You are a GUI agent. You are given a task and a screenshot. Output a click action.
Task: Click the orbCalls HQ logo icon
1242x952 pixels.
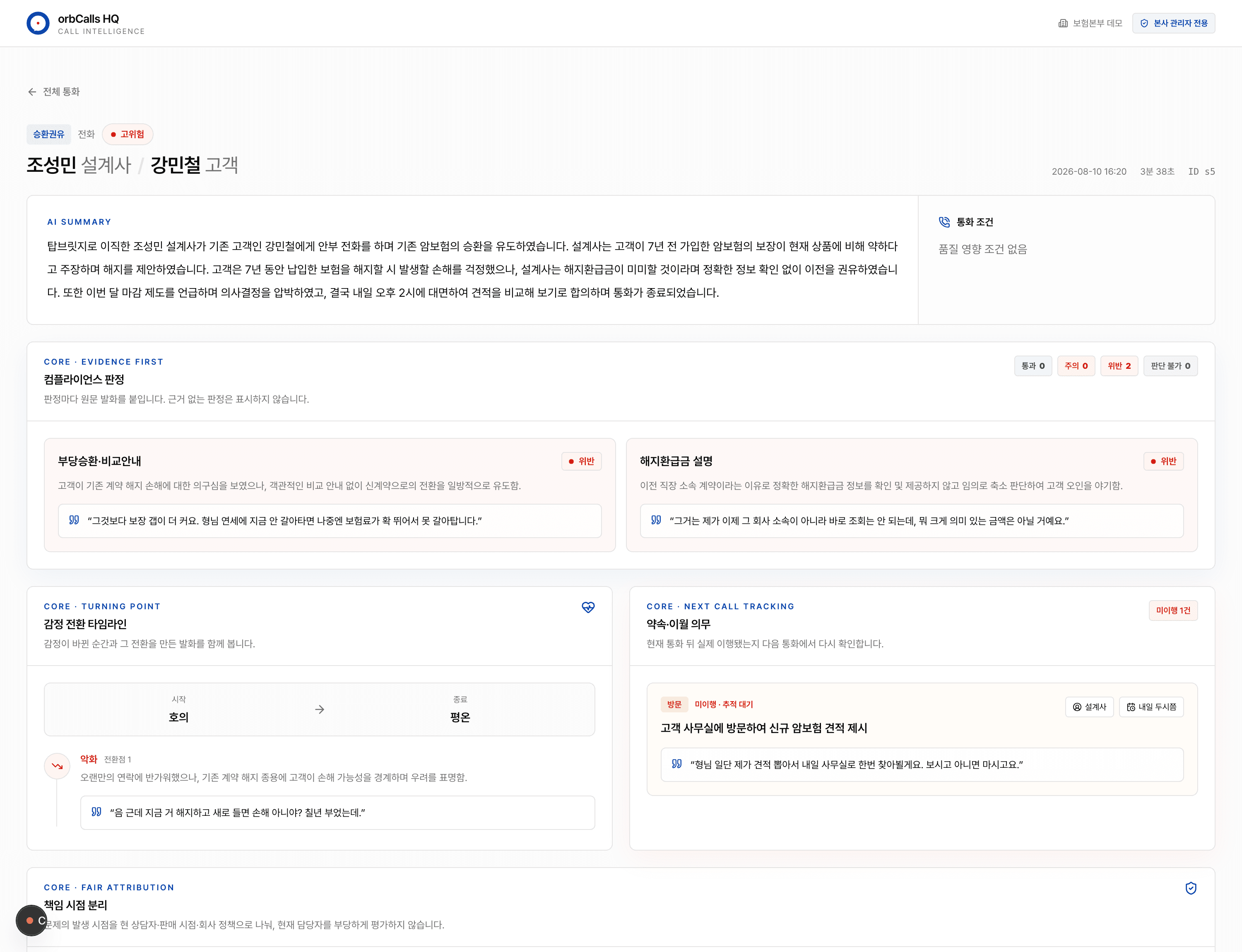[38, 23]
